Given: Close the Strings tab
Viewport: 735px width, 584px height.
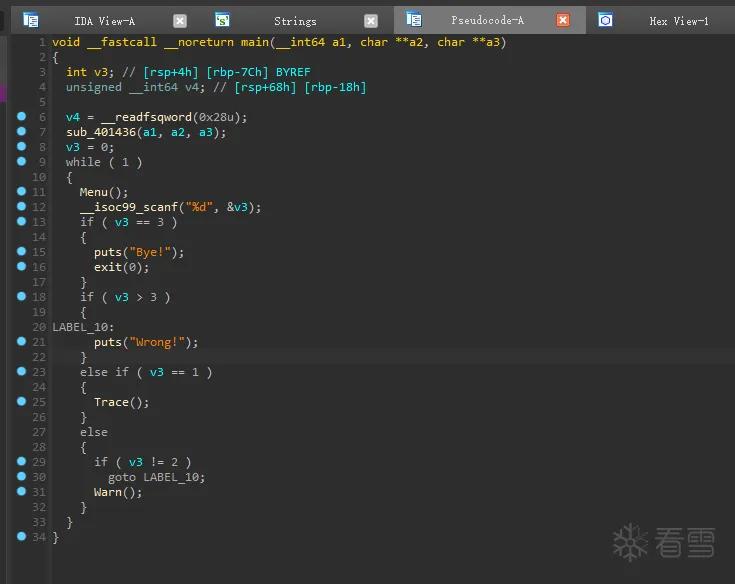Looking at the screenshot, I should coord(371,21).
